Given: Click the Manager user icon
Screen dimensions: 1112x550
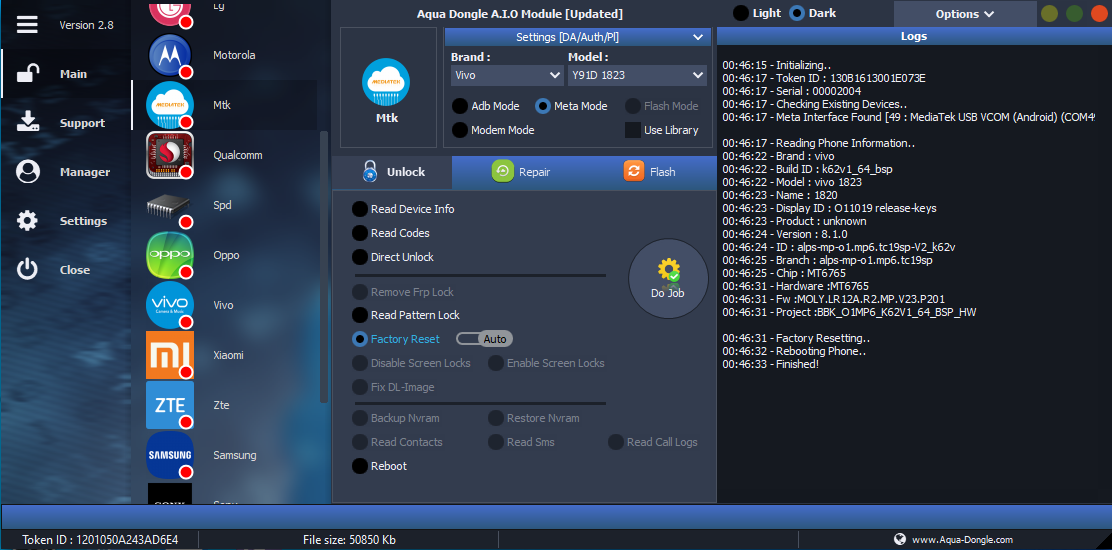Looking at the screenshot, I should pyautogui.click(x=27, y=172).
